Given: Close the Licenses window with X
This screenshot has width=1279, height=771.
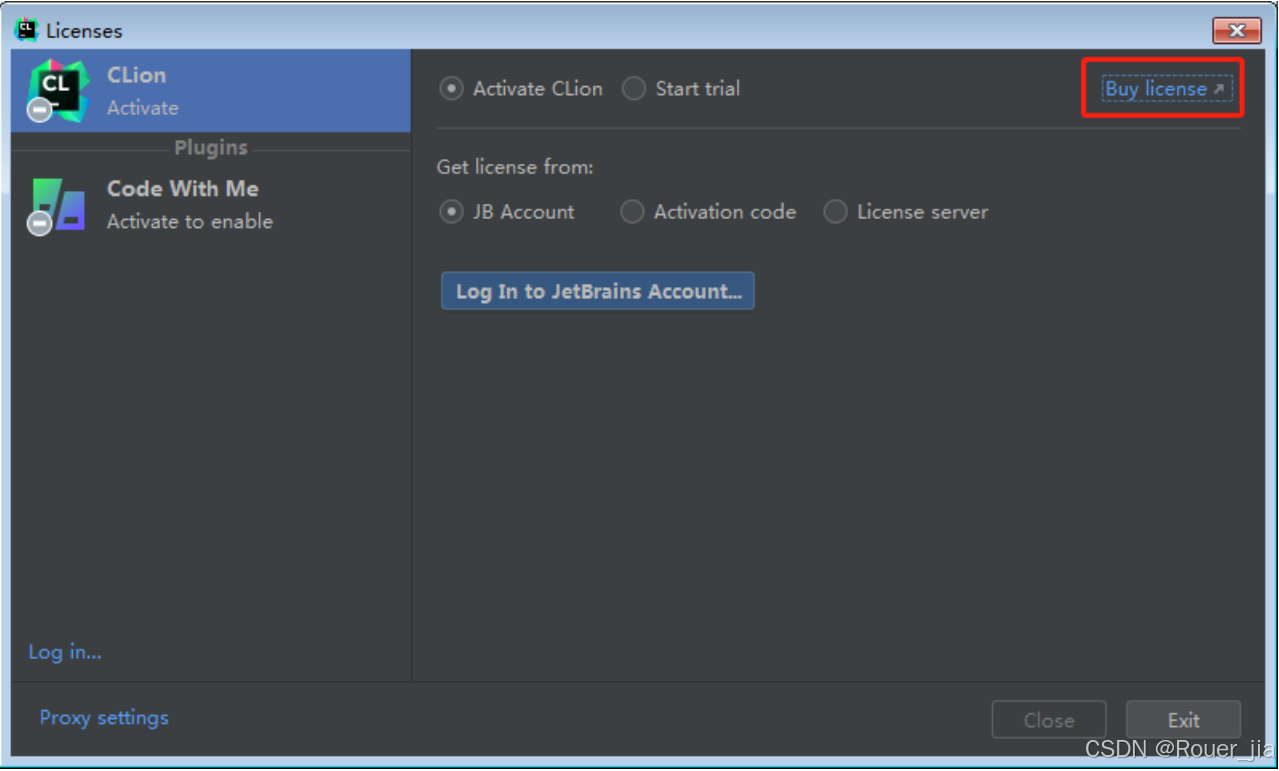Looking at the screenshot, I should tap(1237, 31).
